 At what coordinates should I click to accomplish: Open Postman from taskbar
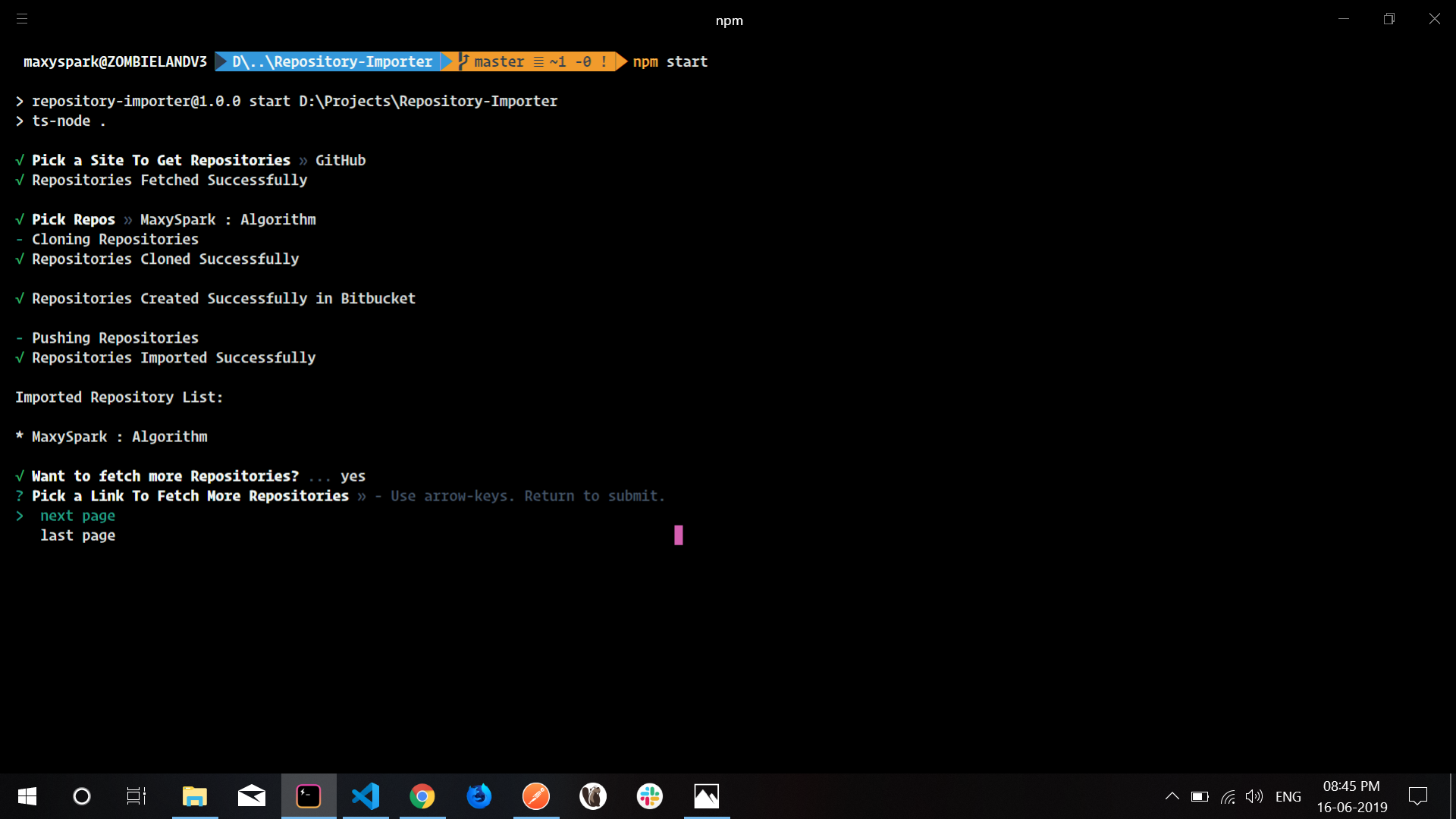point(536,796)
